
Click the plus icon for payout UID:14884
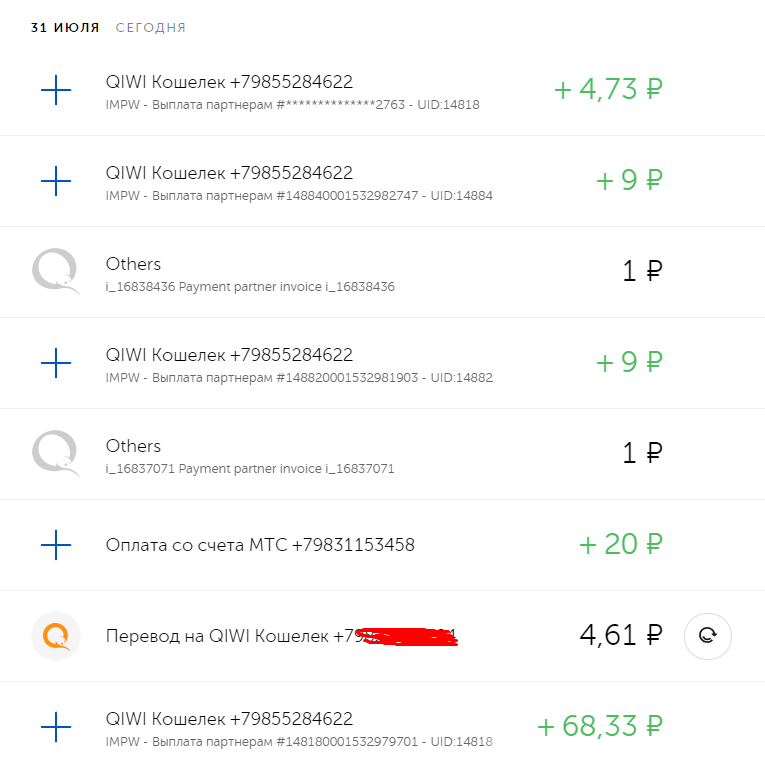click(56, 182)
